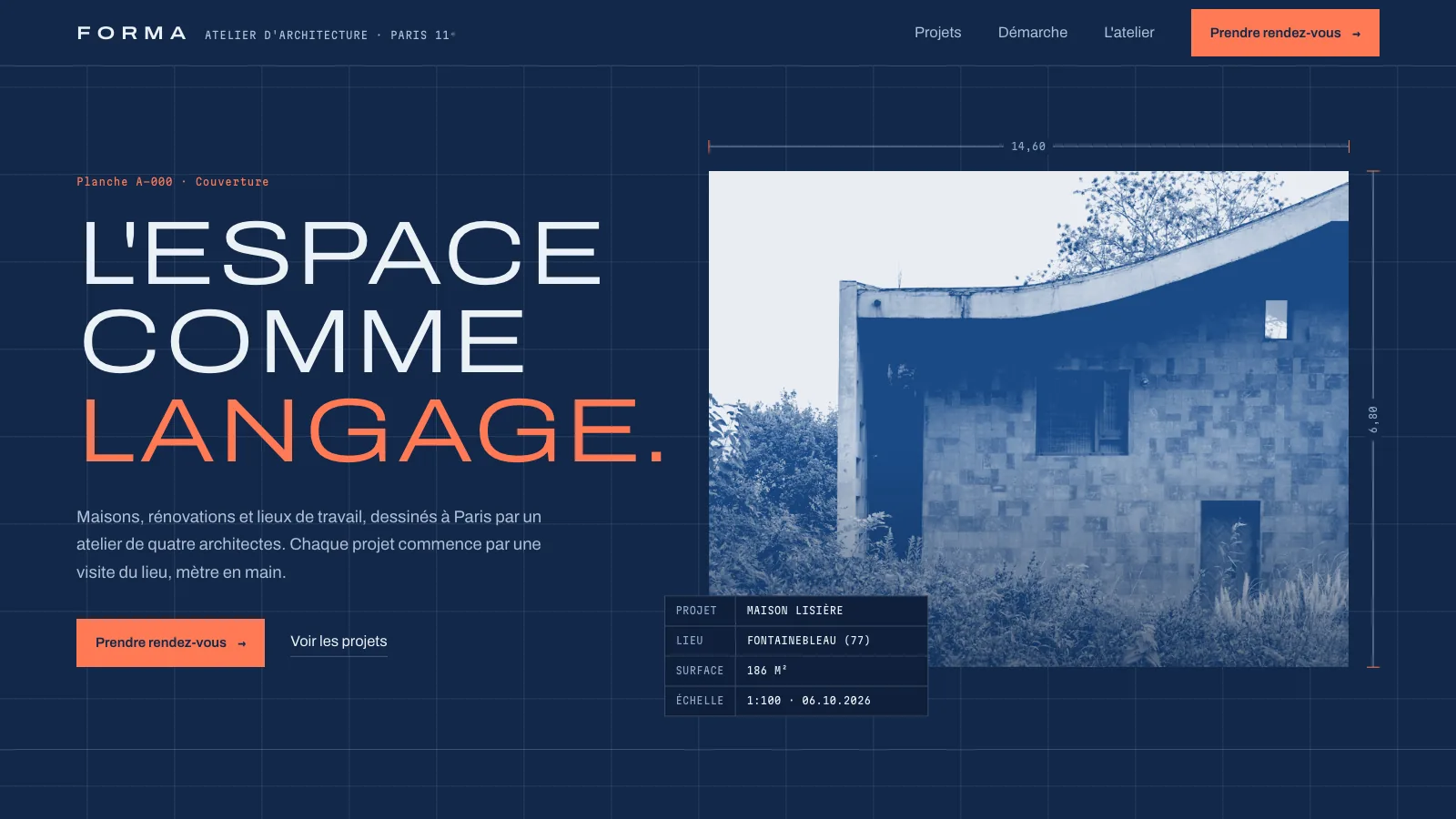The image size is (1456, 819).
Task: Click the headline word L'ESPACE
Action: pos(340,253)
